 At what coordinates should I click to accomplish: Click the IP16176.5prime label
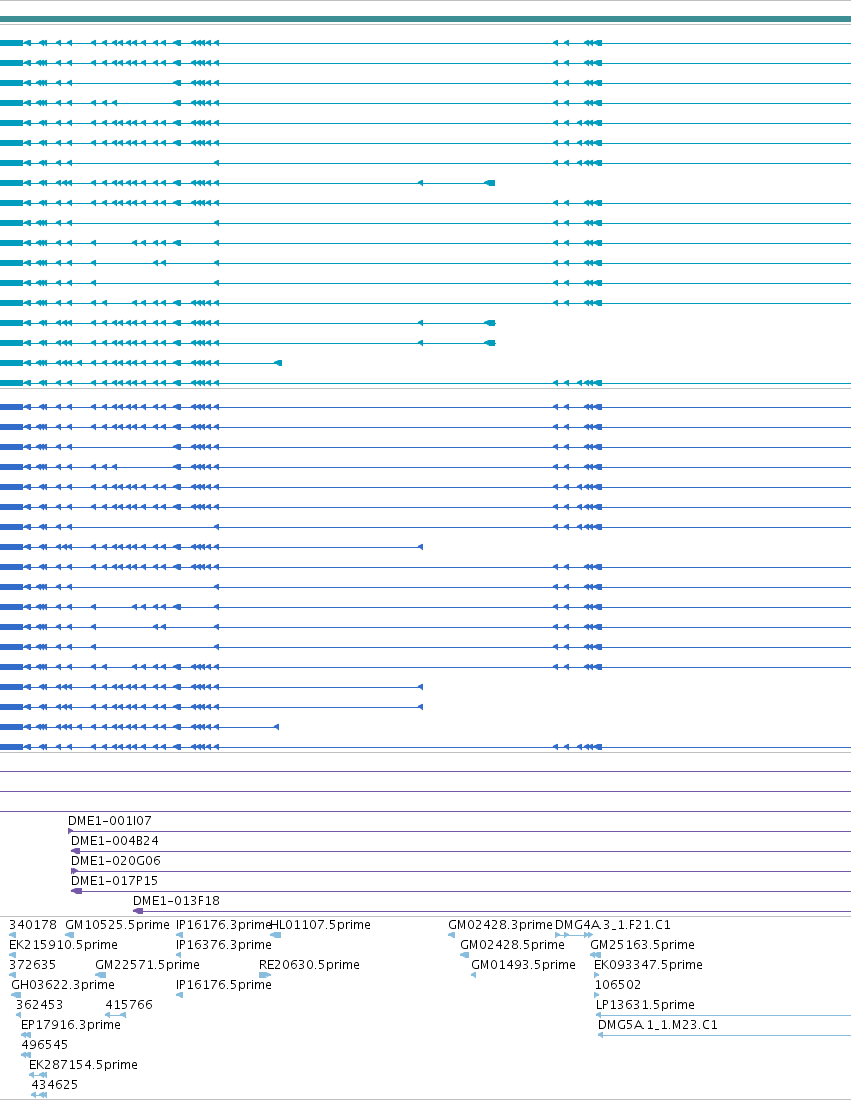click(x=224, y=985)
